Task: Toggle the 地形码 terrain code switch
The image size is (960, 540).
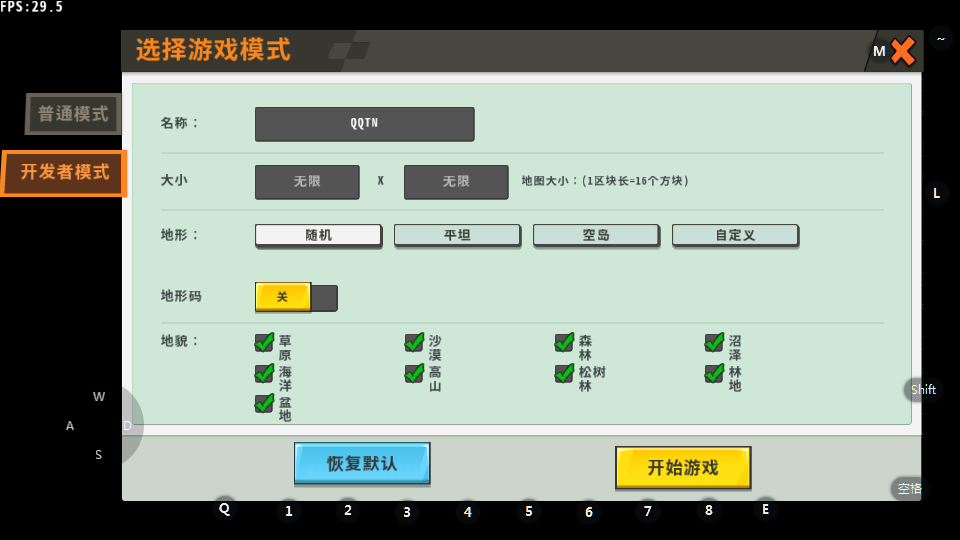Action: tap(296, 297)
